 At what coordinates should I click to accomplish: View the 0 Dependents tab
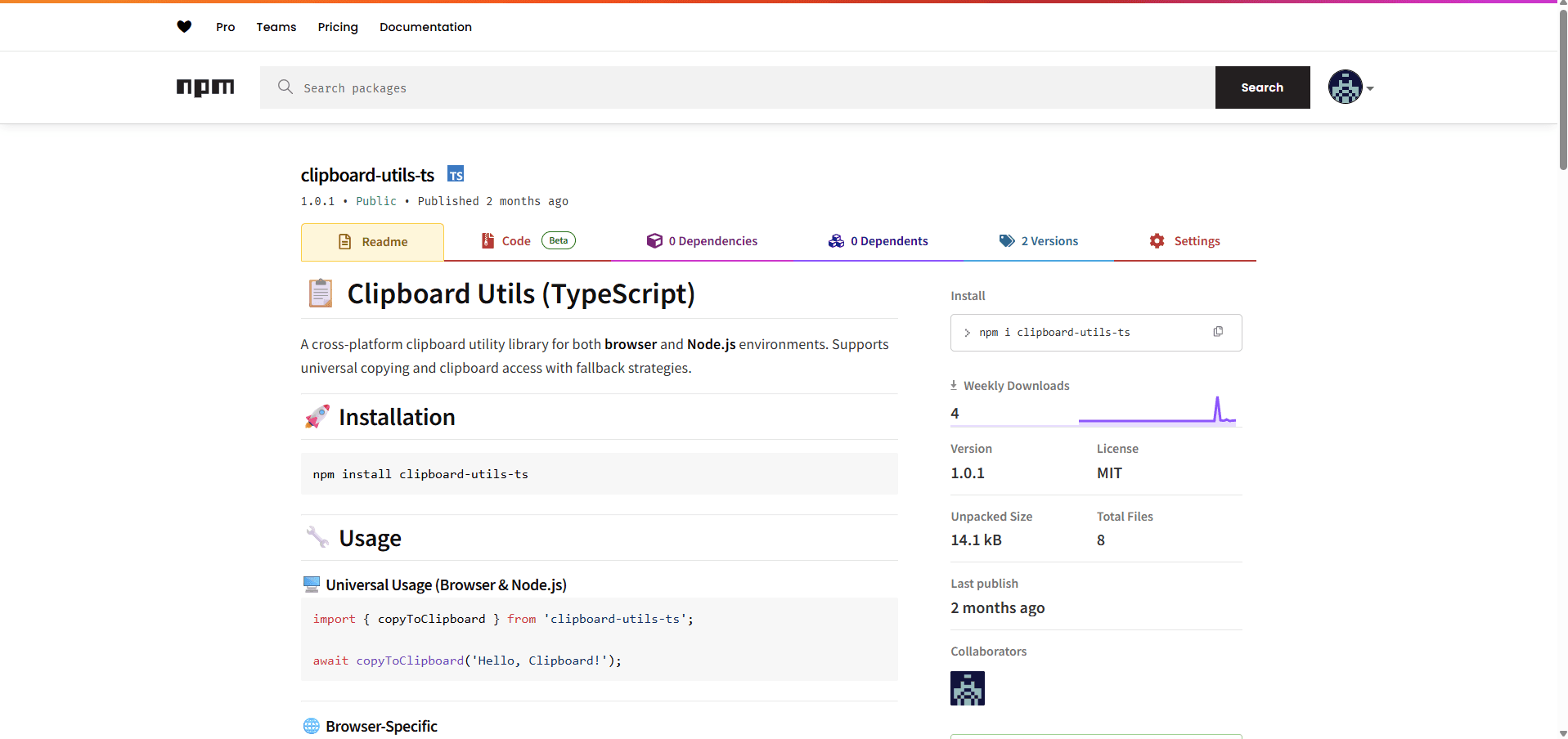click(x=878, y=241)
